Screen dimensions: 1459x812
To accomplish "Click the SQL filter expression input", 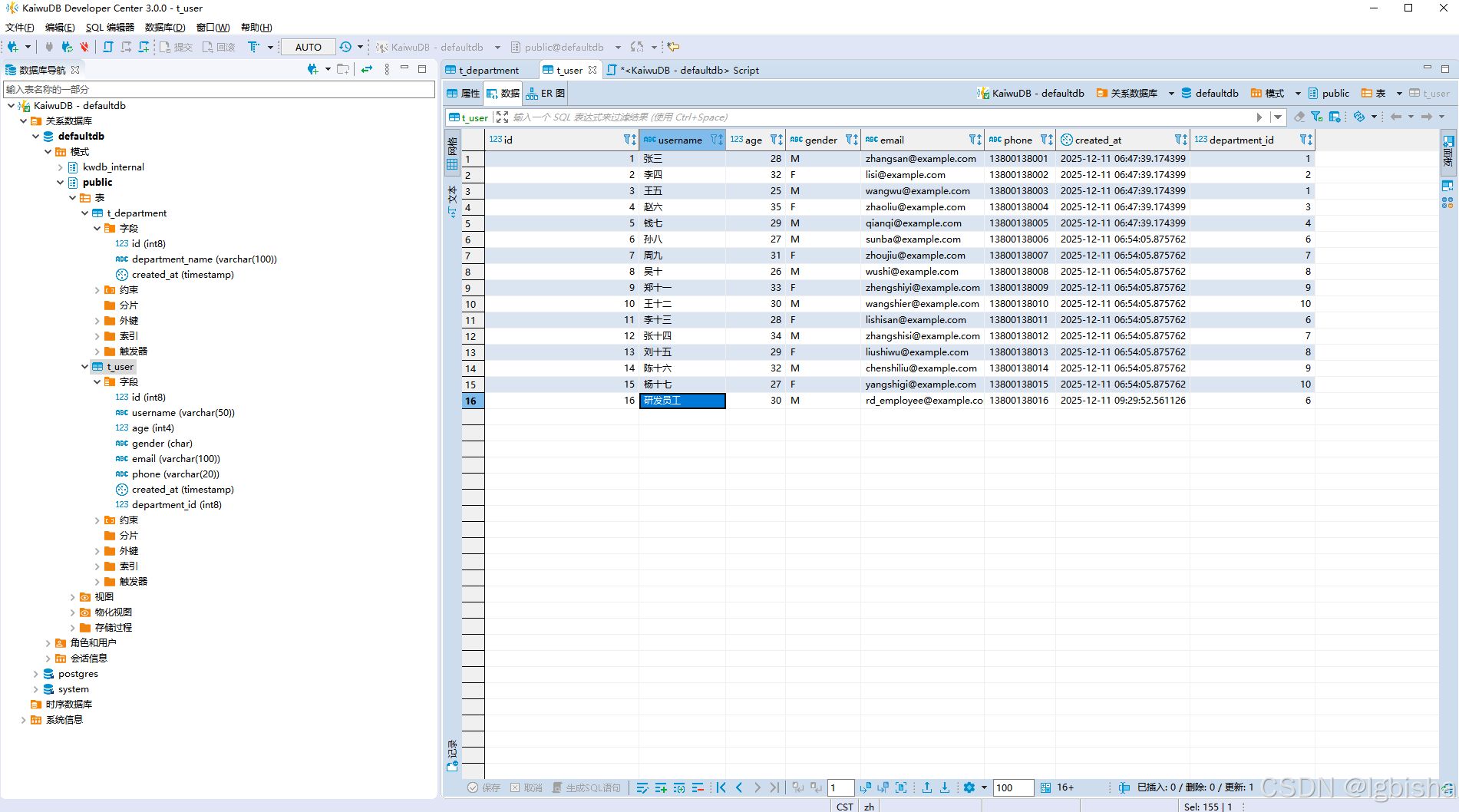I will tap(883, 117).
